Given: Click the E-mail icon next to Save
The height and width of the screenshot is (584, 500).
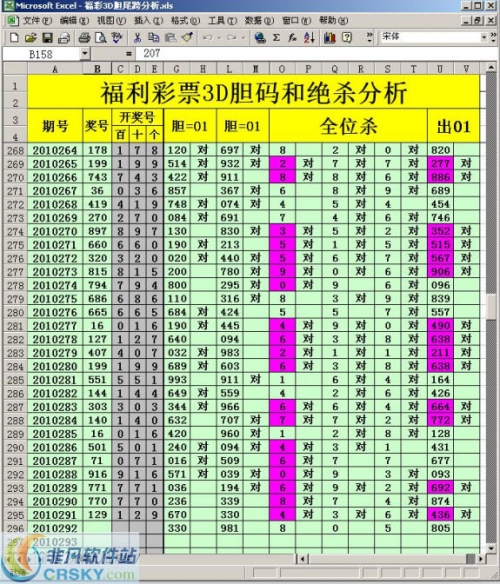Looking at the screenshot, I should 64,38.
